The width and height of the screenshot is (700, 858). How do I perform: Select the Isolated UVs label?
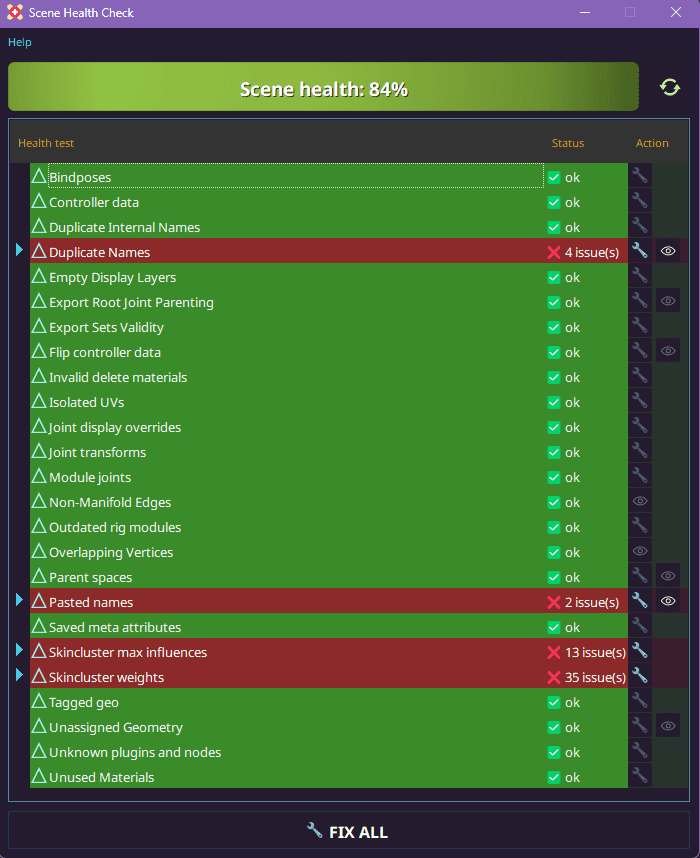click(x=86, y=402)
